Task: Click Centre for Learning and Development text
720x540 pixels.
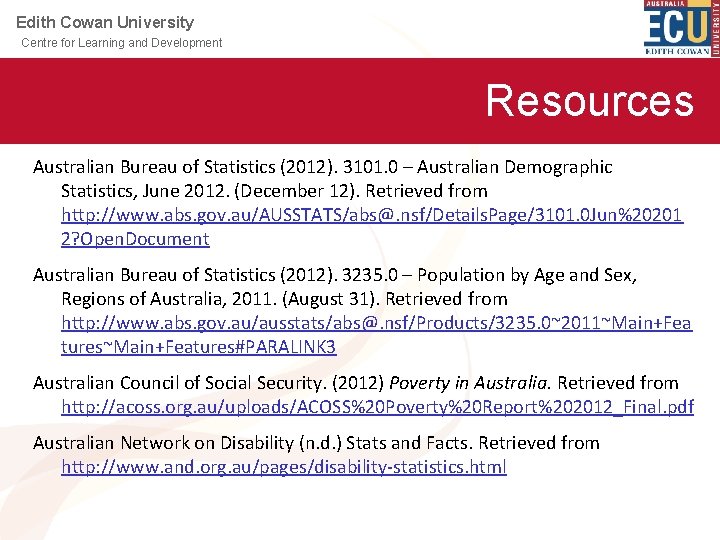Action: click(x=122, y=43)
